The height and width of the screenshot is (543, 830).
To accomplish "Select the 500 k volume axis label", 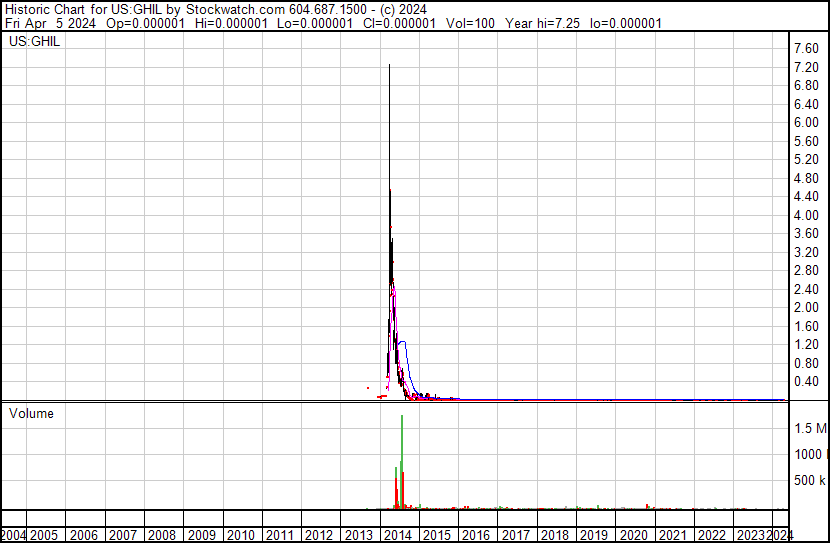I will (x=810, y=480).
